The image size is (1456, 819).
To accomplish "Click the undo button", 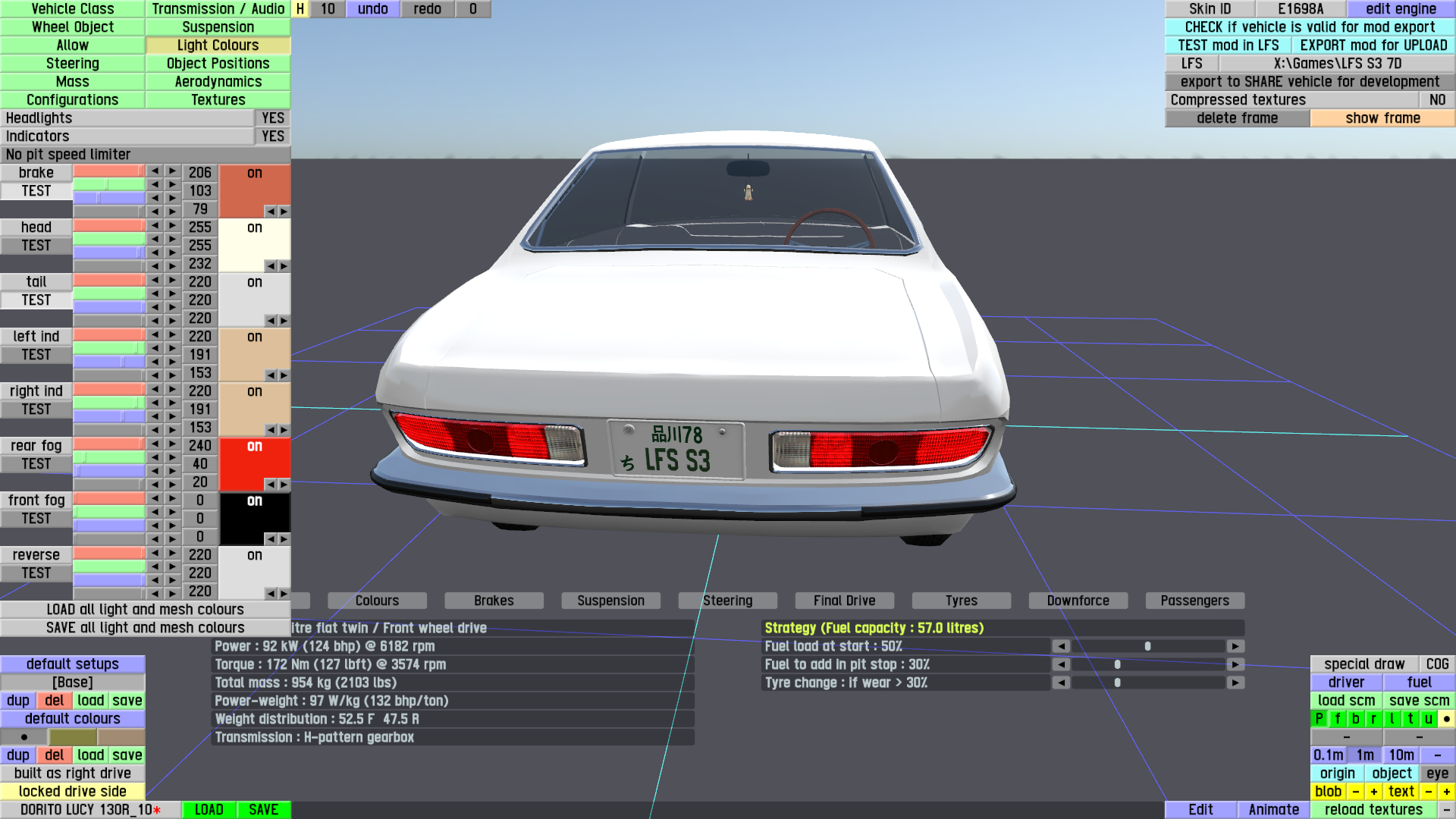I will (372, 8).
